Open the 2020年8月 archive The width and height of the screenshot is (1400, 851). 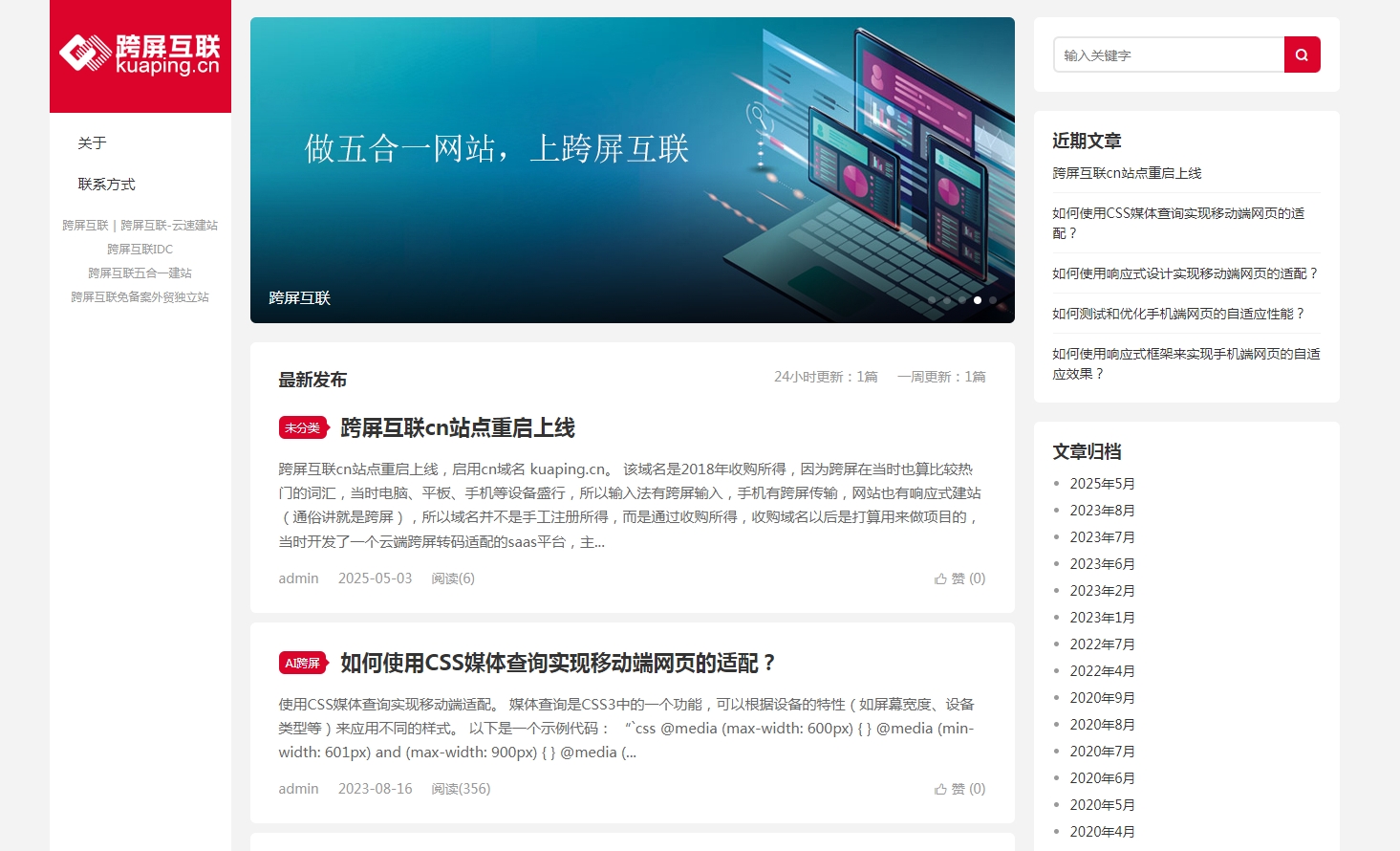pyautogui.click(x=1102, y=725)
